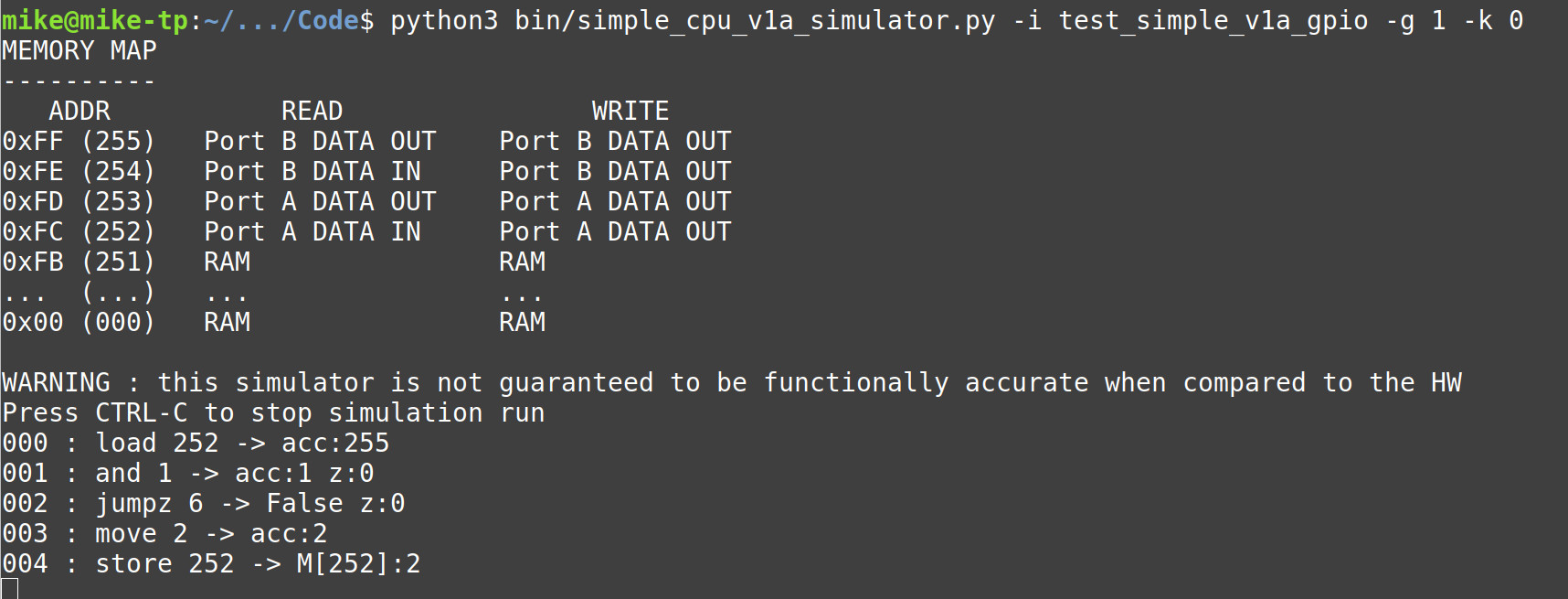Click the MEMORY MAP heading
This screenshot has height=599, width=1568.
[x=79, y=50]
